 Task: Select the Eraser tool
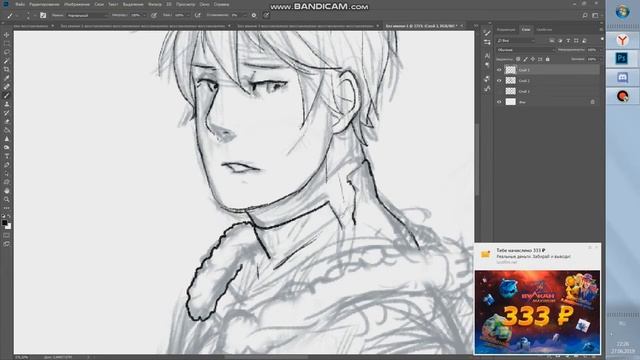click(x=7, y=121)
